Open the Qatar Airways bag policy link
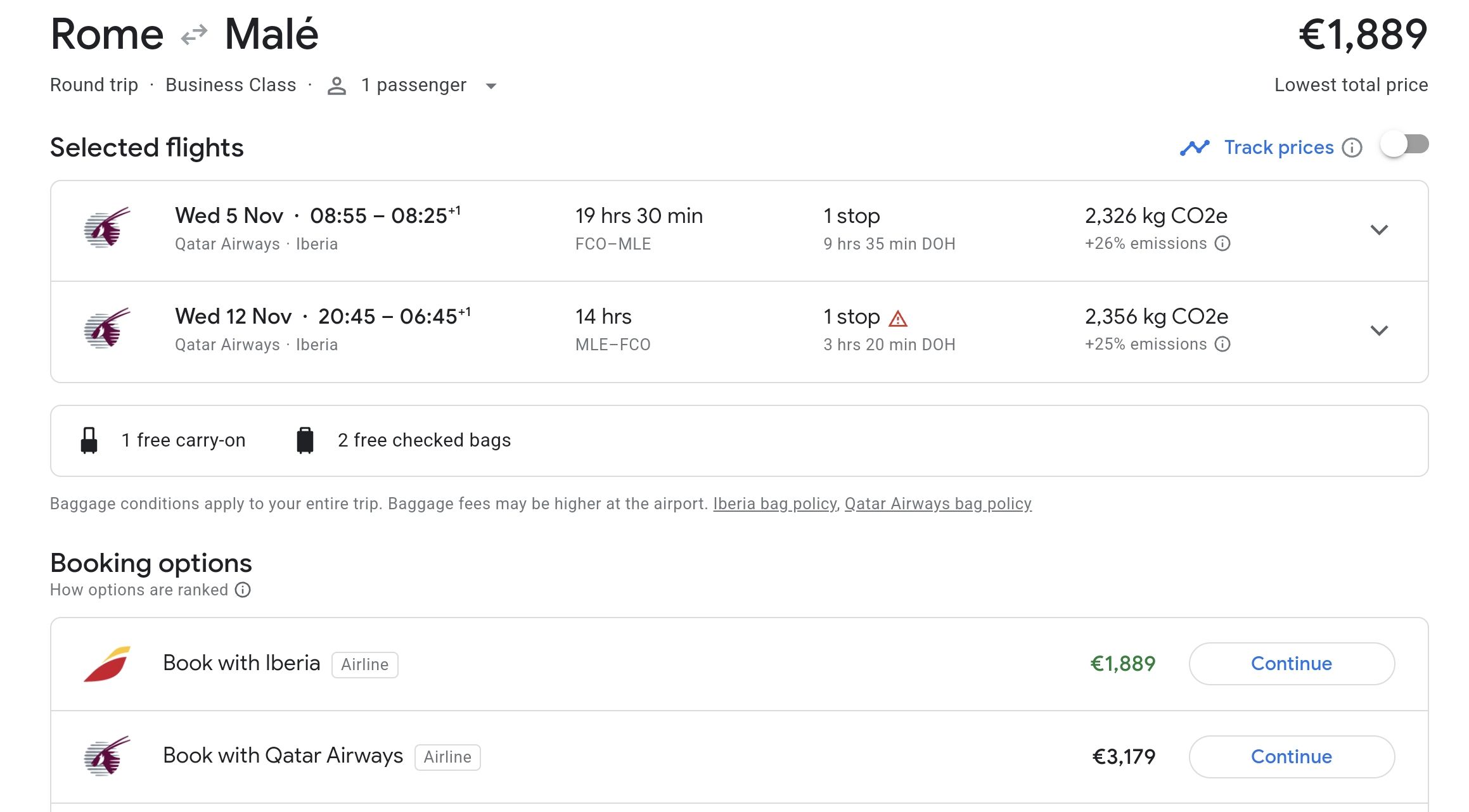1469x812 pixels. 938,504
